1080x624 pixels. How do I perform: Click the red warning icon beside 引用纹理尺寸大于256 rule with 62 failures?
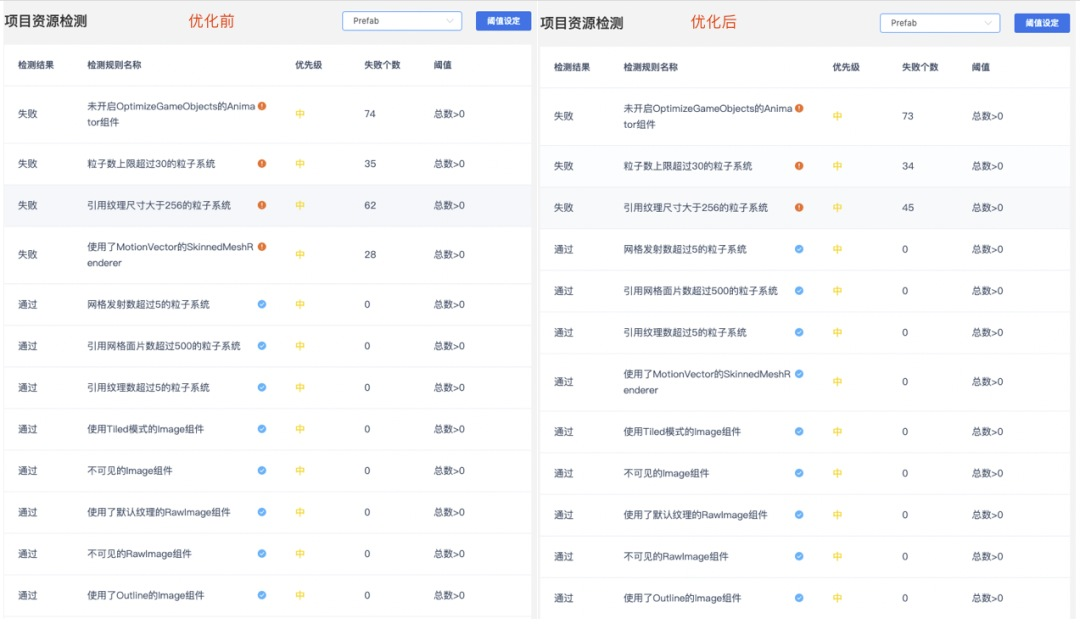(262, 205)
